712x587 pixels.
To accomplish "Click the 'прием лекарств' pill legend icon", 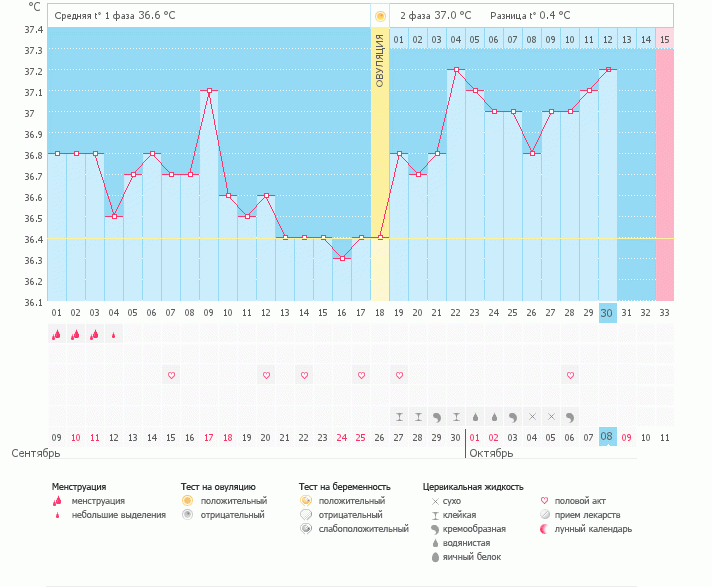I will 545,514.
